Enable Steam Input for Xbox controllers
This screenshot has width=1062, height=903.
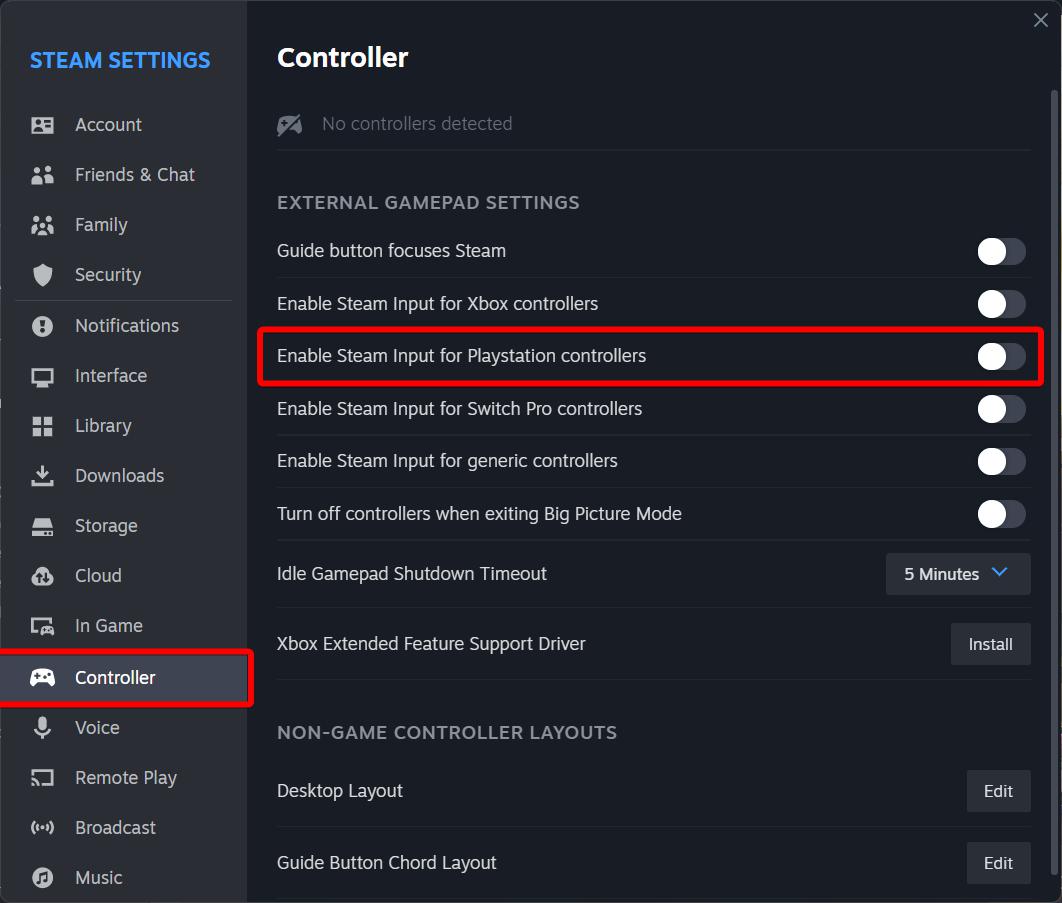tap(1001, 304)
